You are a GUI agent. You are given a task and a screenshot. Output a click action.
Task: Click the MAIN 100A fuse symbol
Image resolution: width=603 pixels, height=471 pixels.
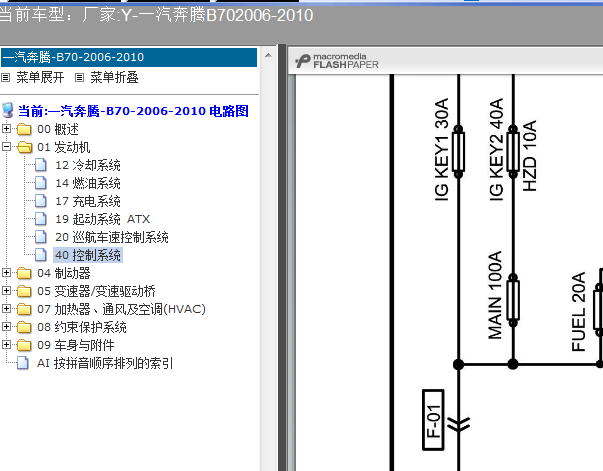[513, 300]
